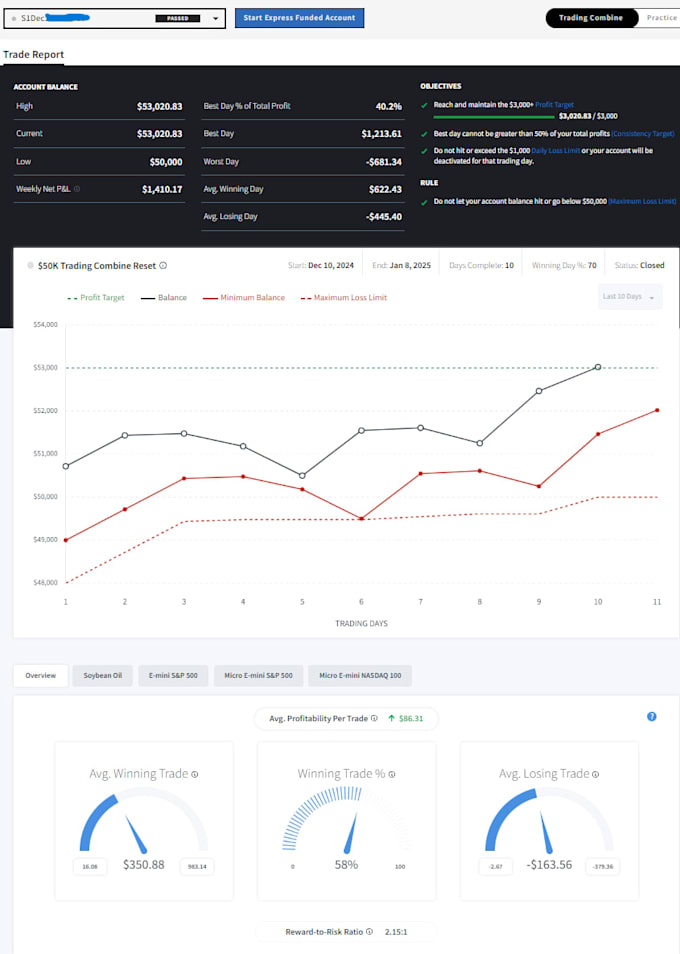The height and width of the screenshot is (954, 680).
Task: Select the Overview tab
Action: [41, 675]
